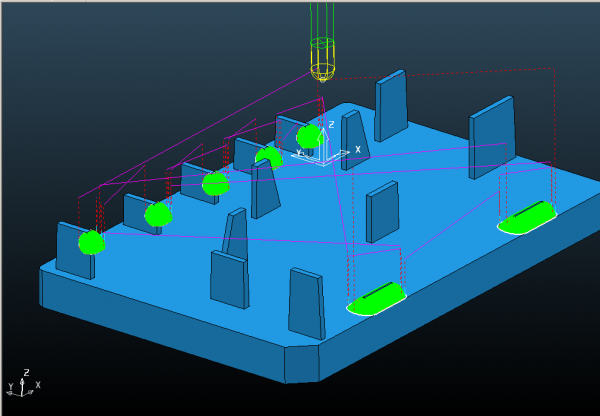Pick the green slot feature at the front edge
This screenshot has width=600, height=416.
tap(376, 299)
